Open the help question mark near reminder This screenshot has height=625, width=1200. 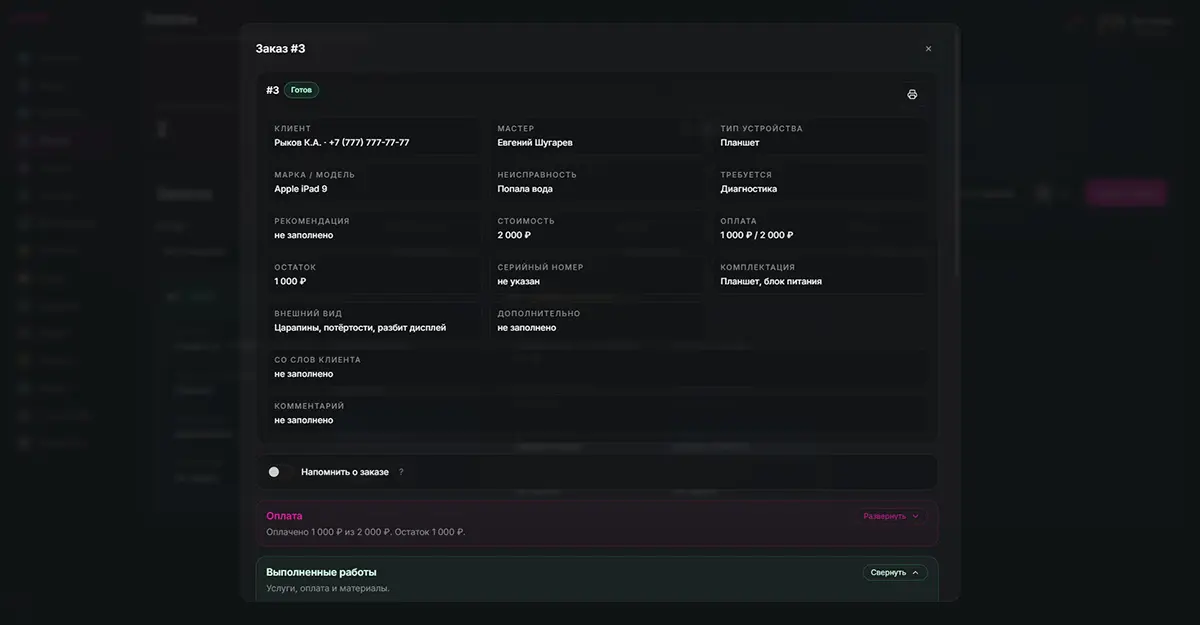(x=401, y=472)
